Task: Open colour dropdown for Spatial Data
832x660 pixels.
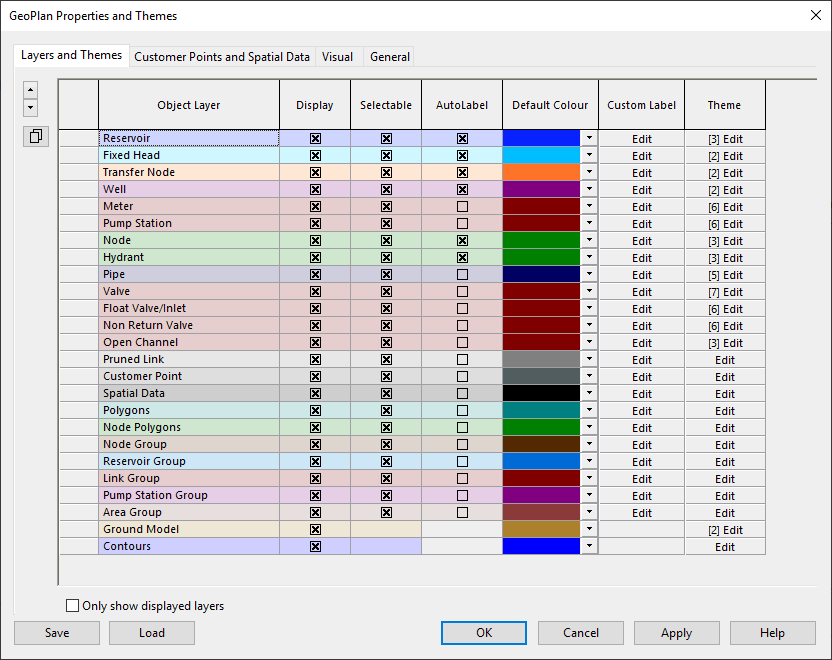Action: (x=589, y=393)
